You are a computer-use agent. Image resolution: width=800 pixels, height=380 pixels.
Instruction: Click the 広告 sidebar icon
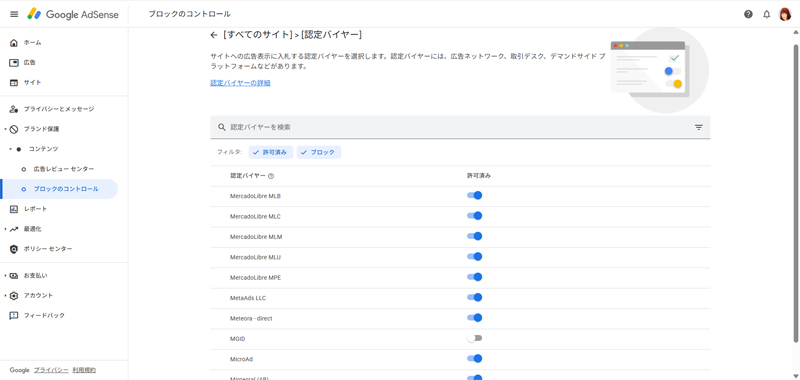(14, 63)
